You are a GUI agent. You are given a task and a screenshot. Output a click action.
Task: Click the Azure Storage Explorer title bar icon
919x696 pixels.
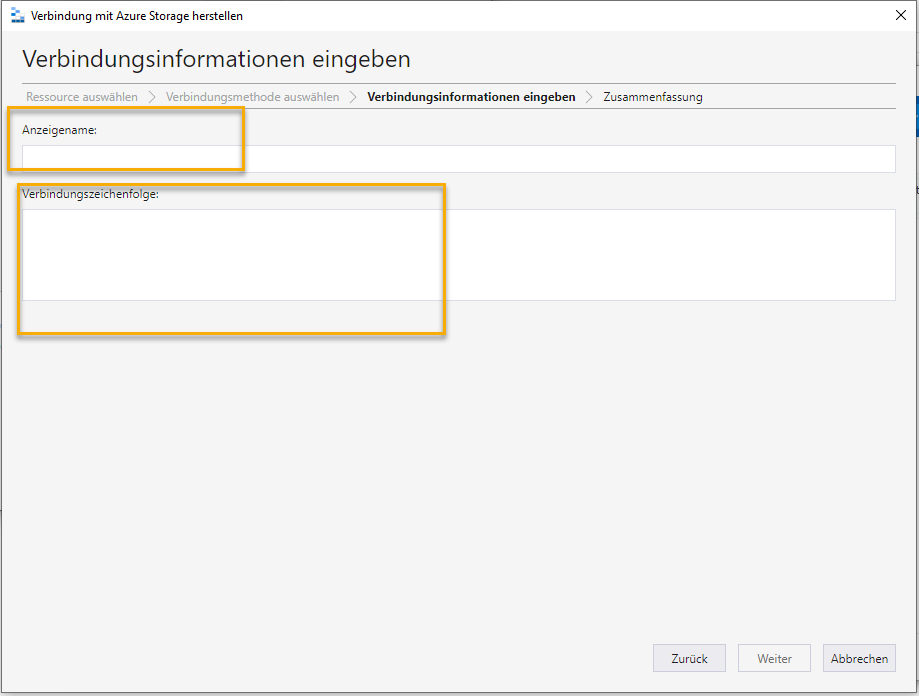tap(17, 16)
